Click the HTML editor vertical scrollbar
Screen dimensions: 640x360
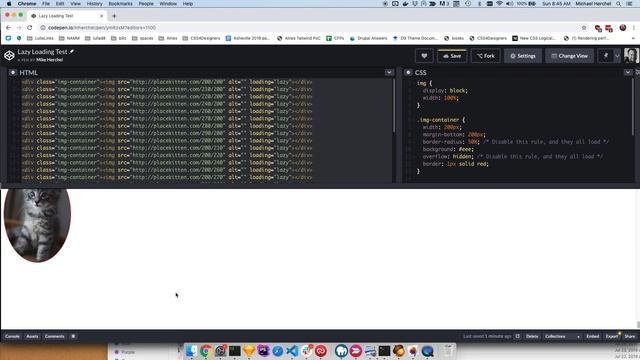pyautogui.click(x=394, y=106)
